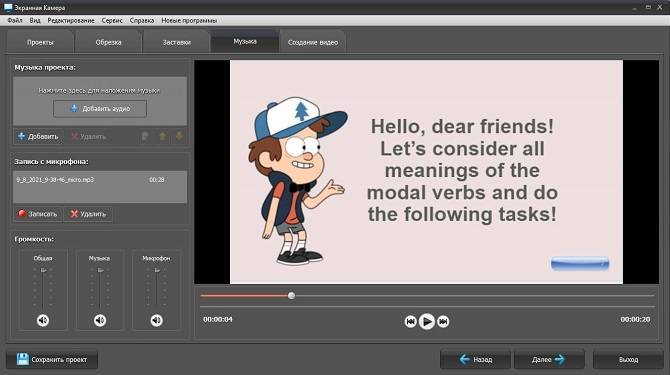Mute the Музыка volume speaker icon
Screen dimensions: 670x375
[x=100, y=320]
